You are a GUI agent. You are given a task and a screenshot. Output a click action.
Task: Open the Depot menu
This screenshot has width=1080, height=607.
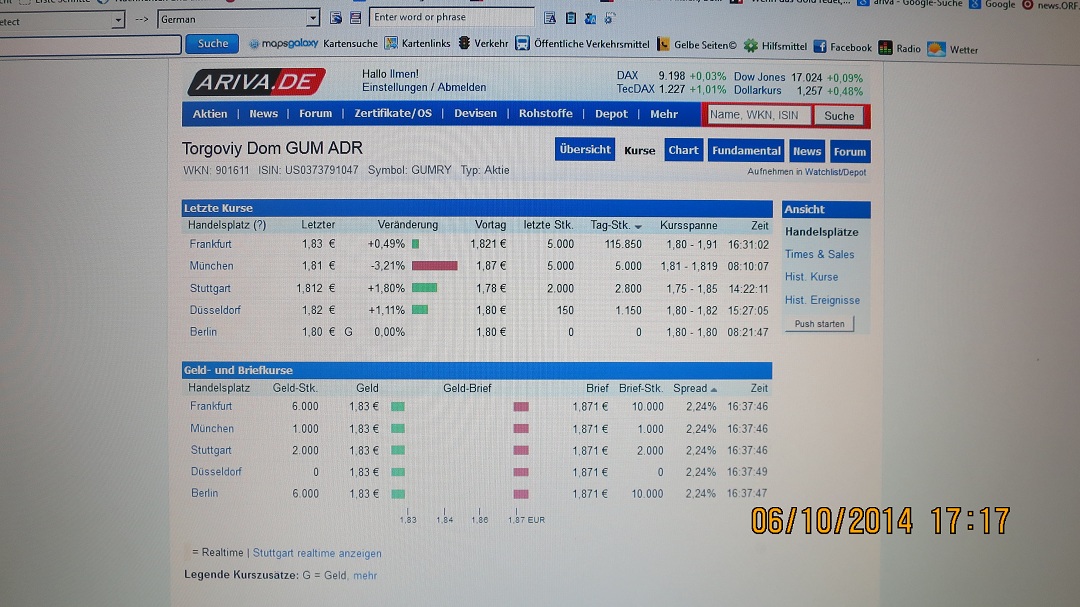click(611, 114)
